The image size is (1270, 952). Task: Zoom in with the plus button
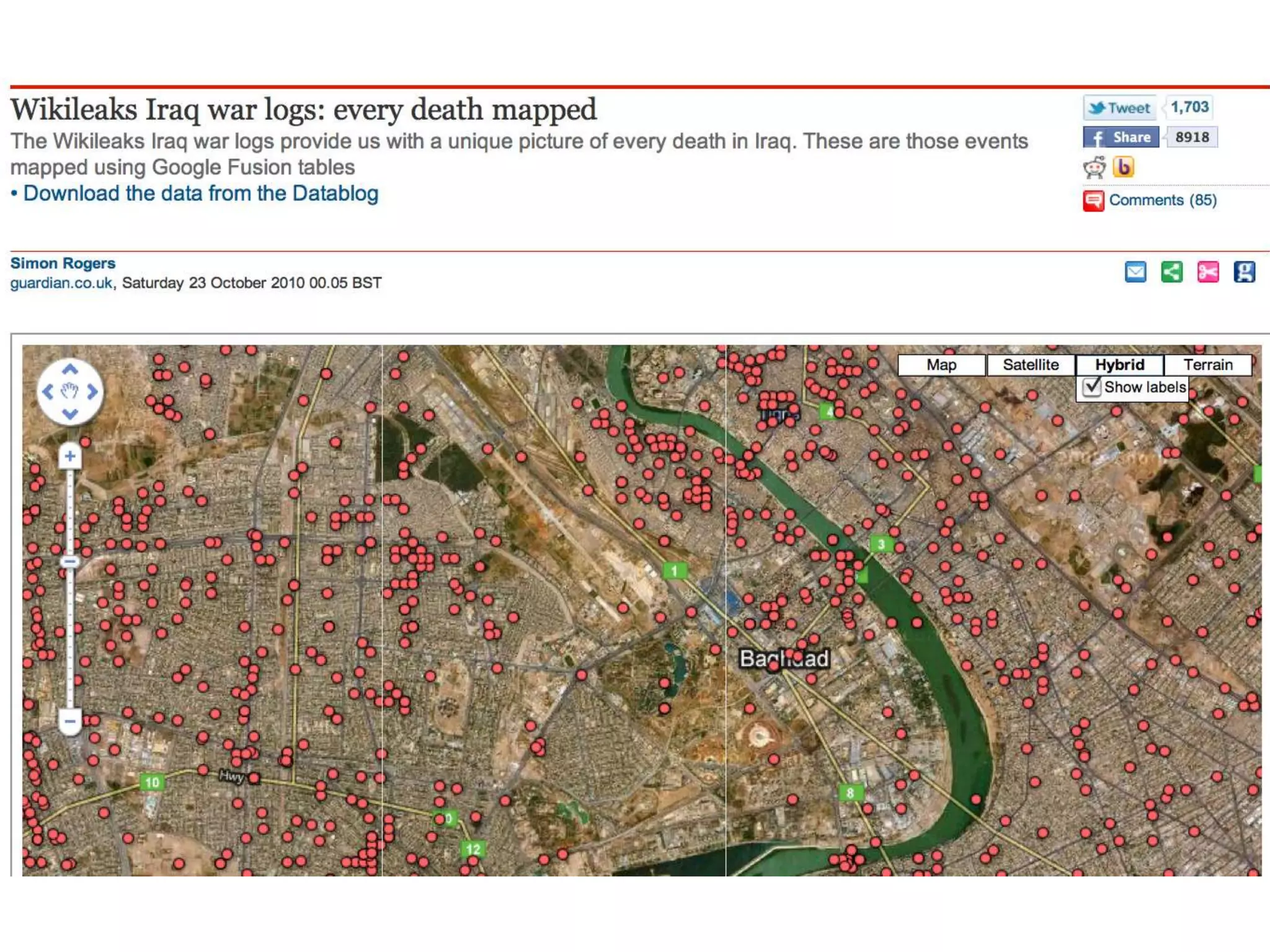click(x=70, y=457)
